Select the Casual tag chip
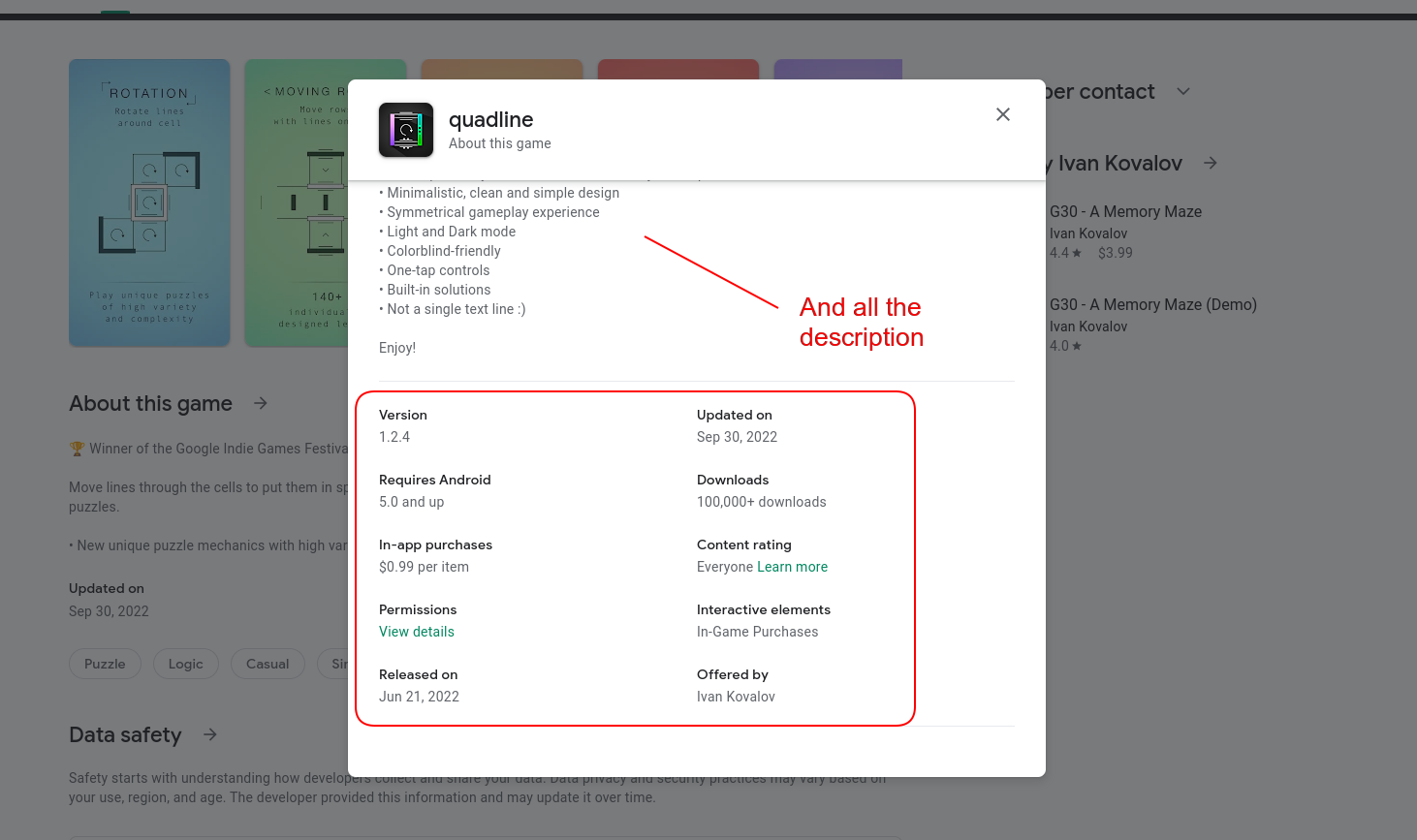The height and width of the screenshot is (840, 1417). [x=268, y=664]
